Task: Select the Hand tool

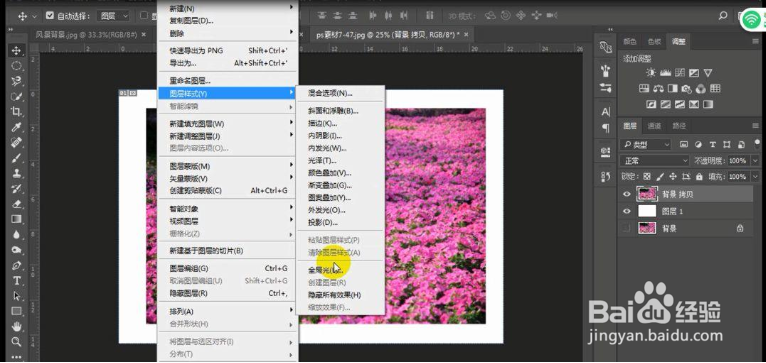Action: 17,326
